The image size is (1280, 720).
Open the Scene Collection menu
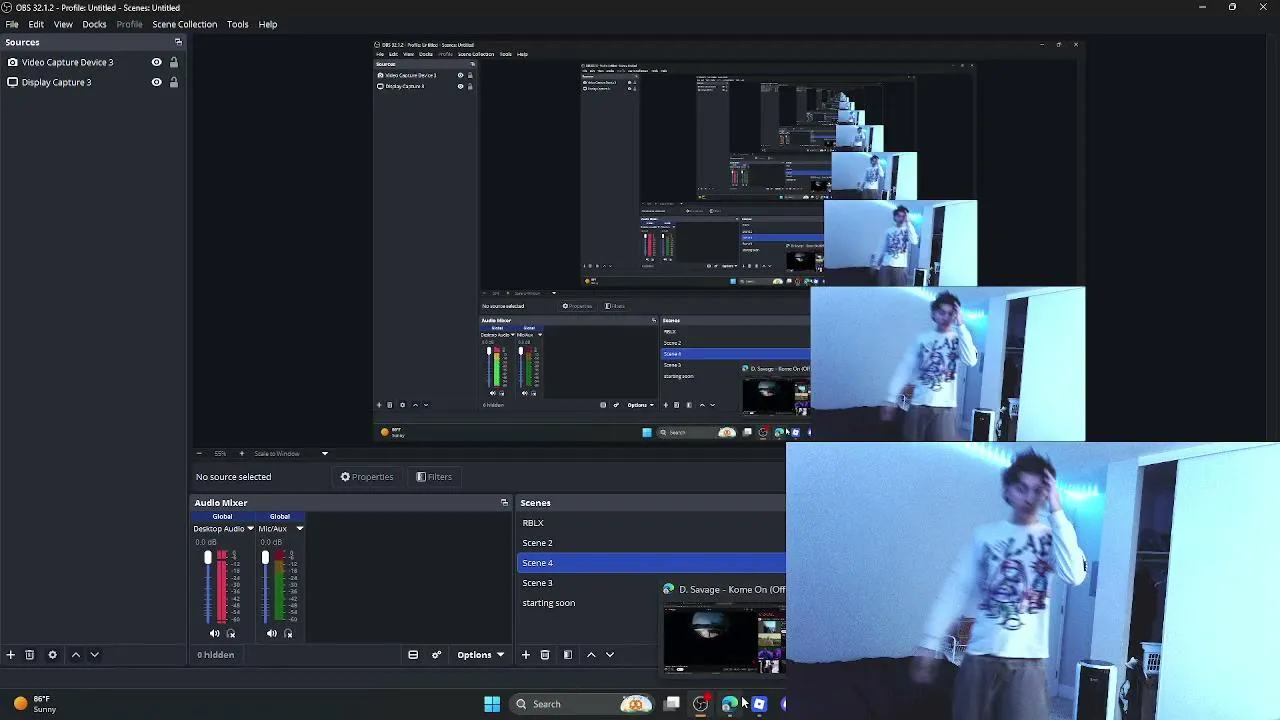click(184, 24)
